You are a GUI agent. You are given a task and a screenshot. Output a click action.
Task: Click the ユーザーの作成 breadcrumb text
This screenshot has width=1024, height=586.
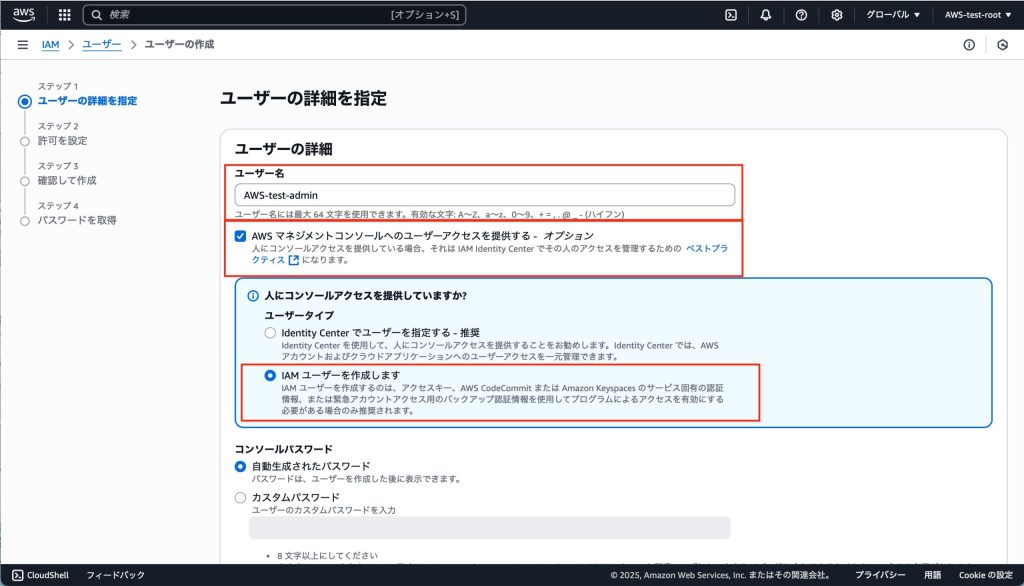point(179,44)
